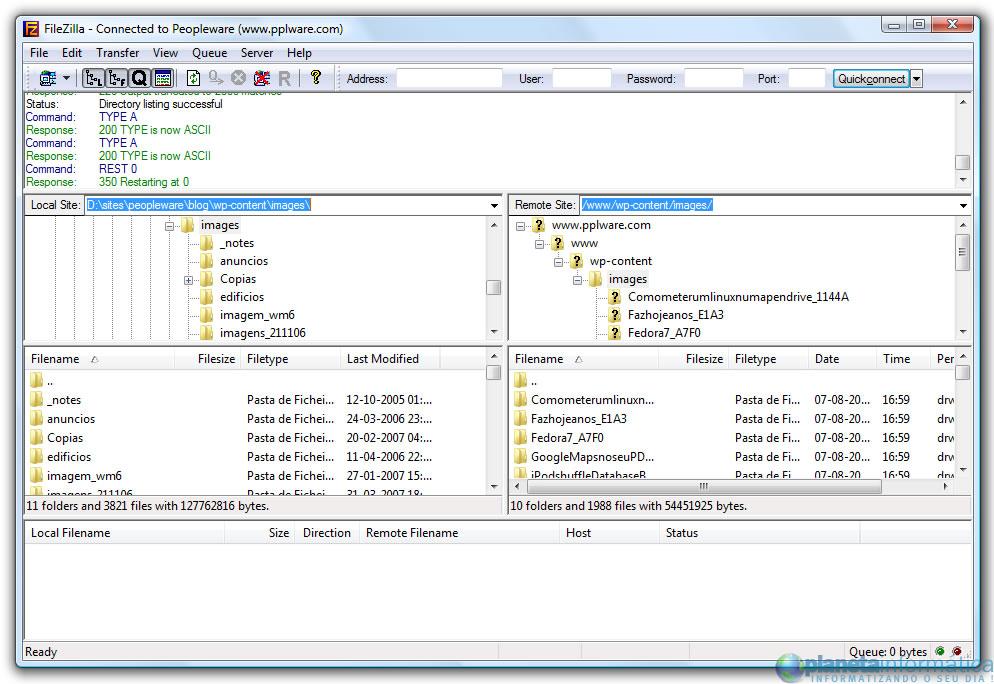Select imagem_wm6 folder in local tree
This screenshot has height=684, width=994.
click(x=257, y=314)
